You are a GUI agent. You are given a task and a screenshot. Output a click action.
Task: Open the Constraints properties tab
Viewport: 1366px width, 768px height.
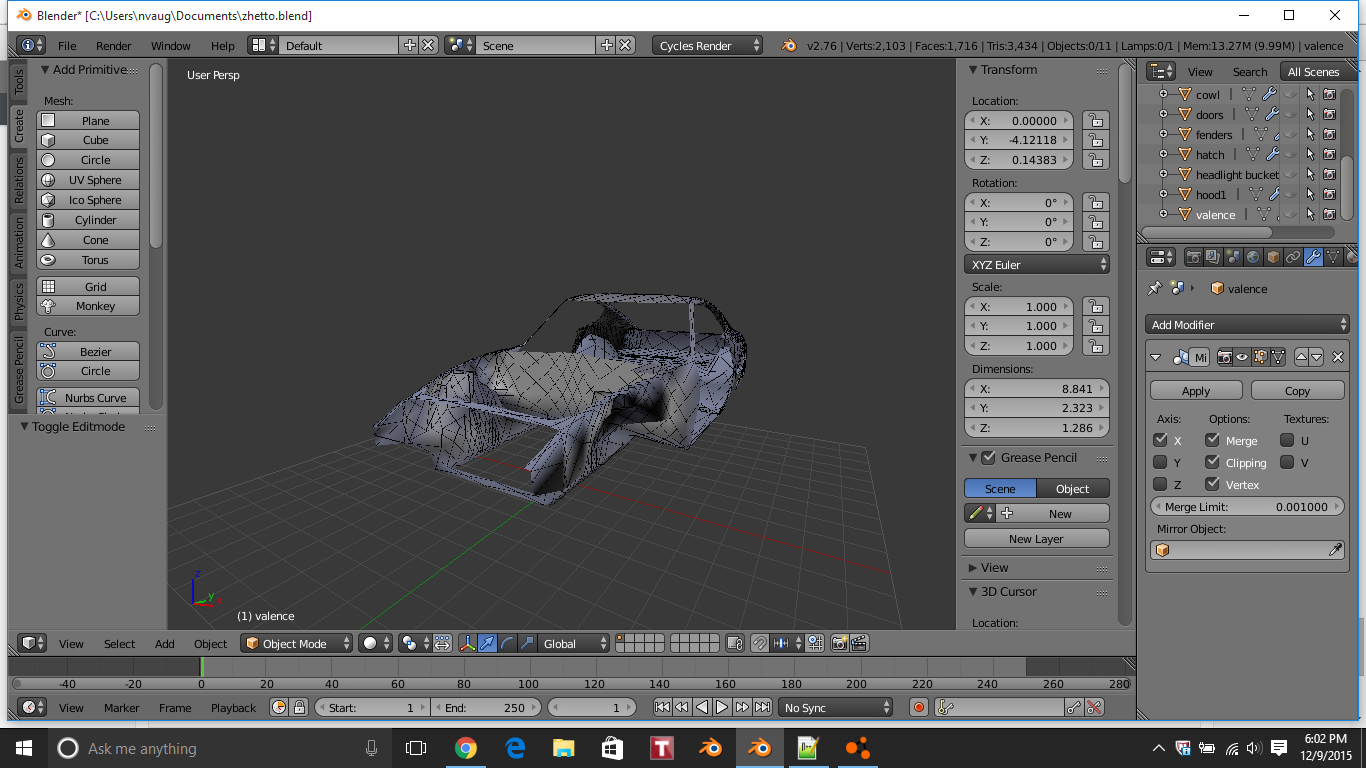click(x=1293, y=257)
